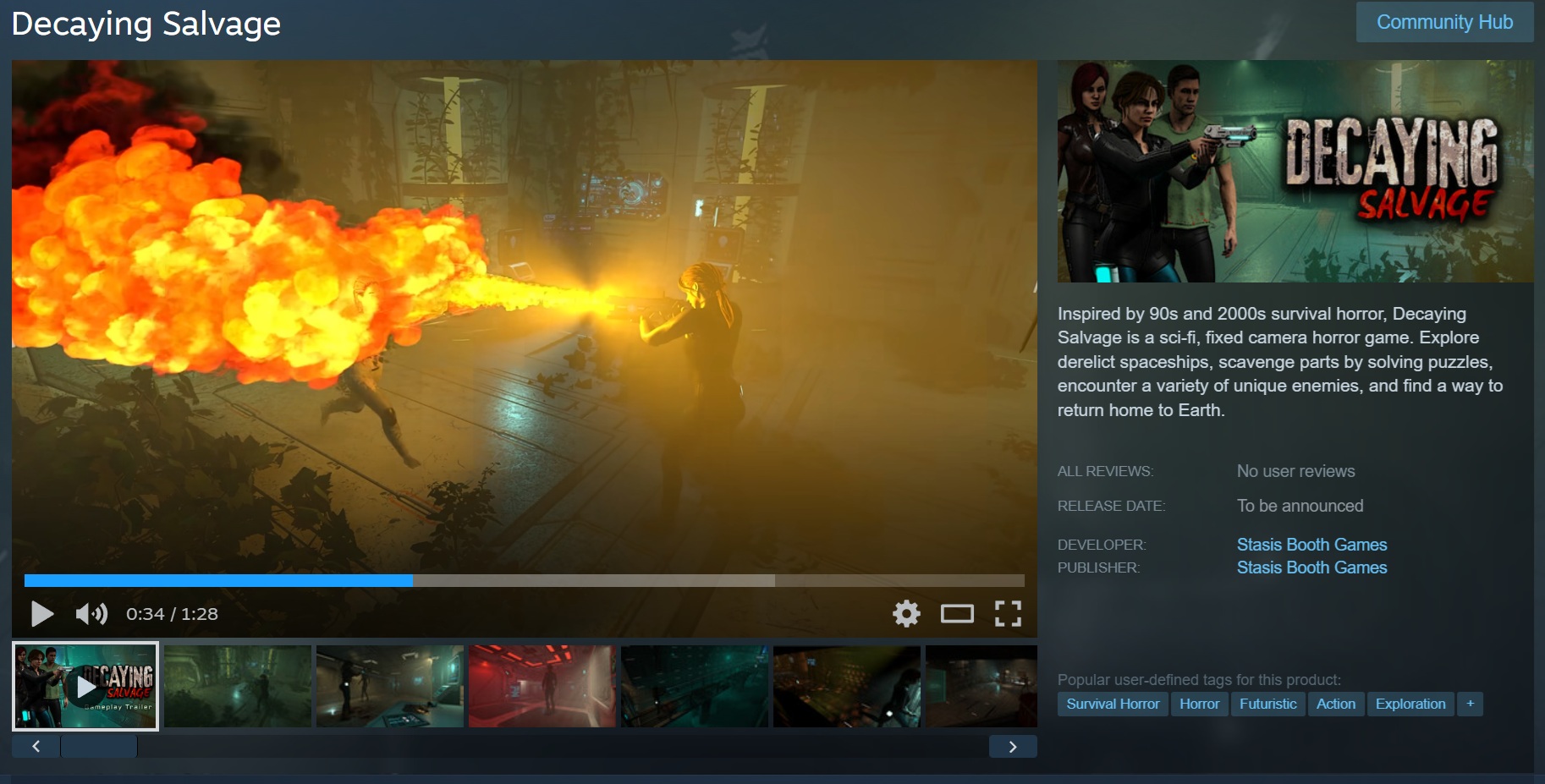Add more tags with plus button

[x=1471, y=704]
